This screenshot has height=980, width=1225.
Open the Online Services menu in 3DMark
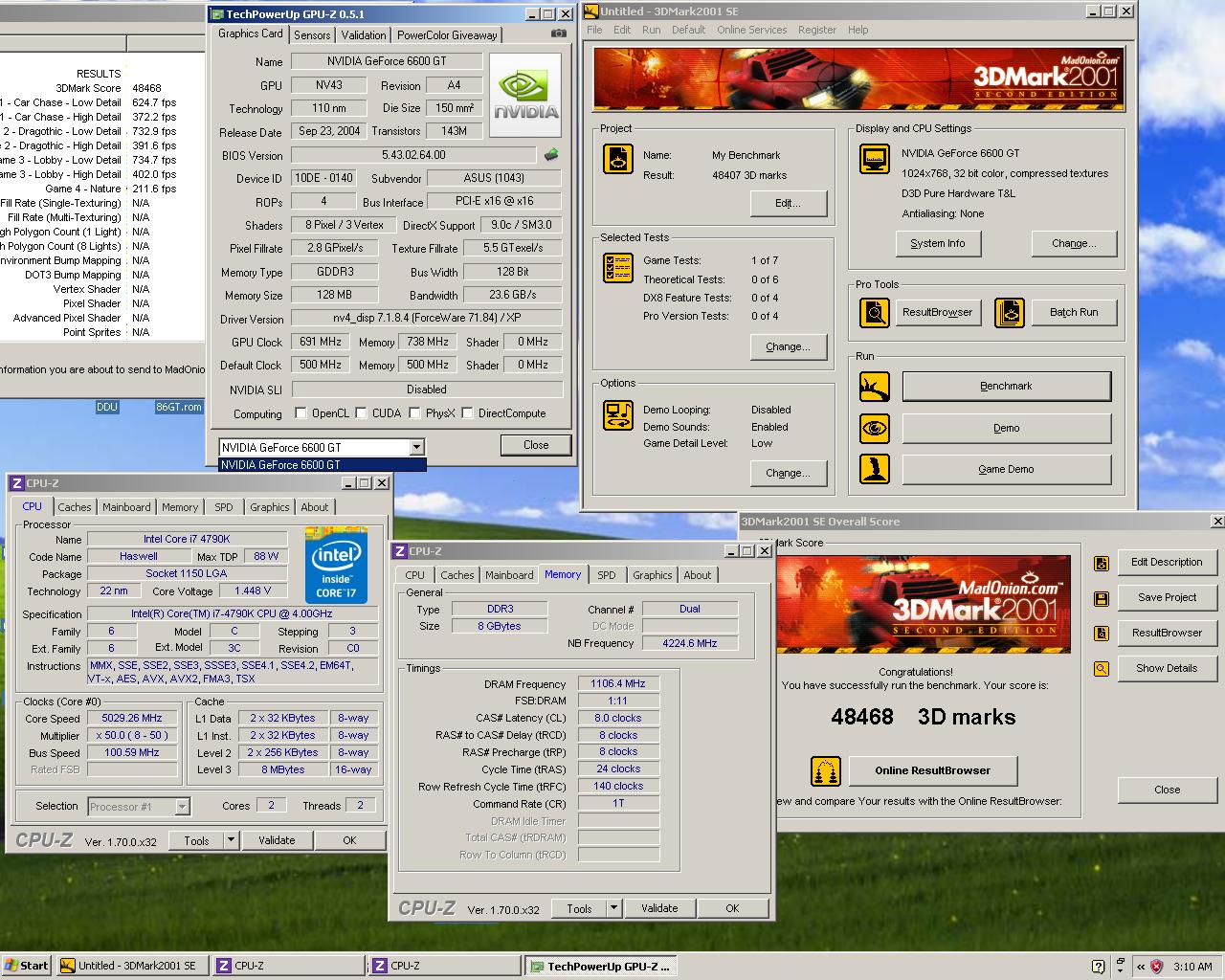751,30
